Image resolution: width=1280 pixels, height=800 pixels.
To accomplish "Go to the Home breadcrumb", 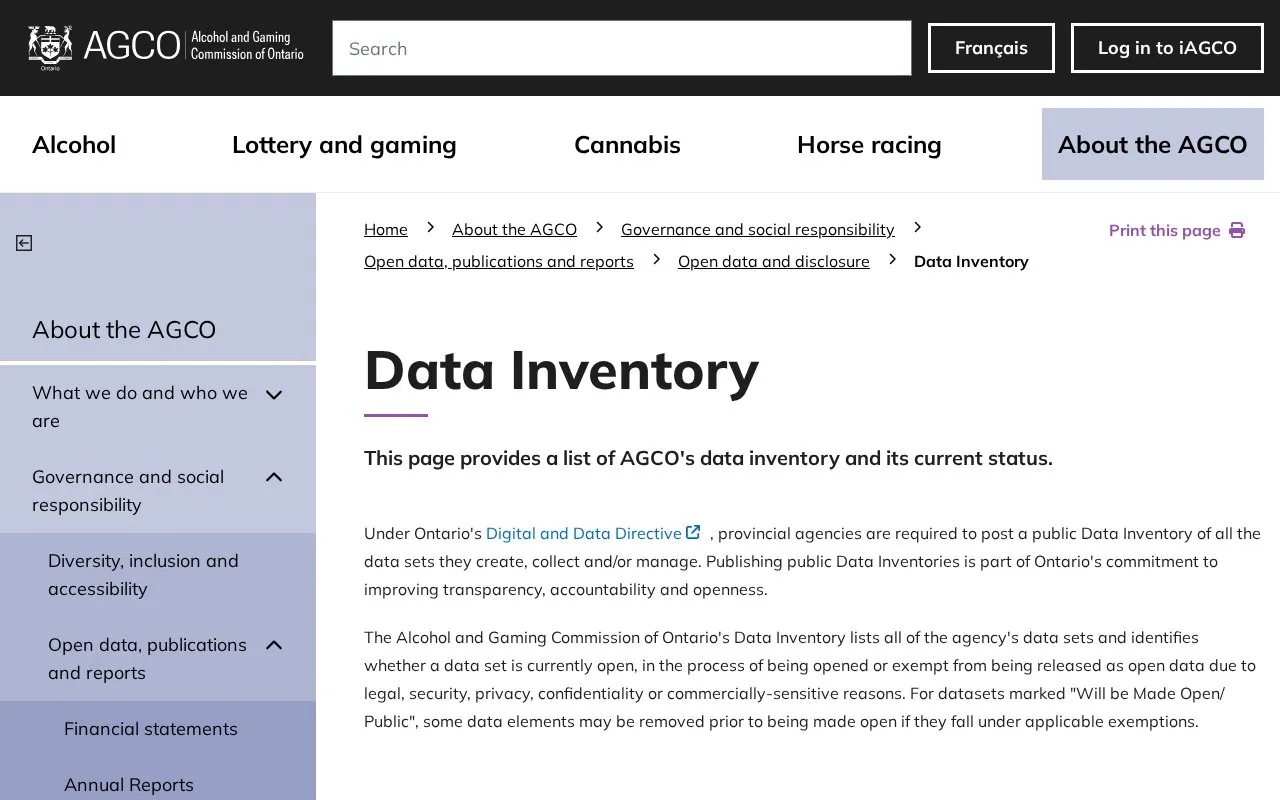I will pos(386,230).
